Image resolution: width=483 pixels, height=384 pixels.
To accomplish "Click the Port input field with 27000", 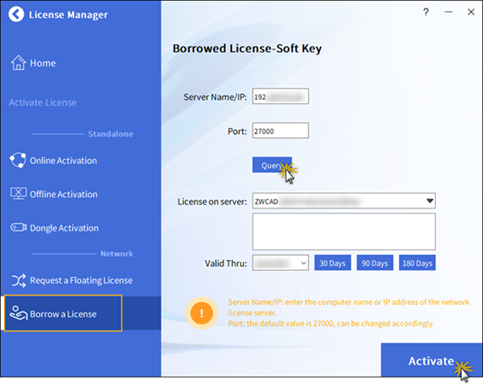I will coord(280,130).
